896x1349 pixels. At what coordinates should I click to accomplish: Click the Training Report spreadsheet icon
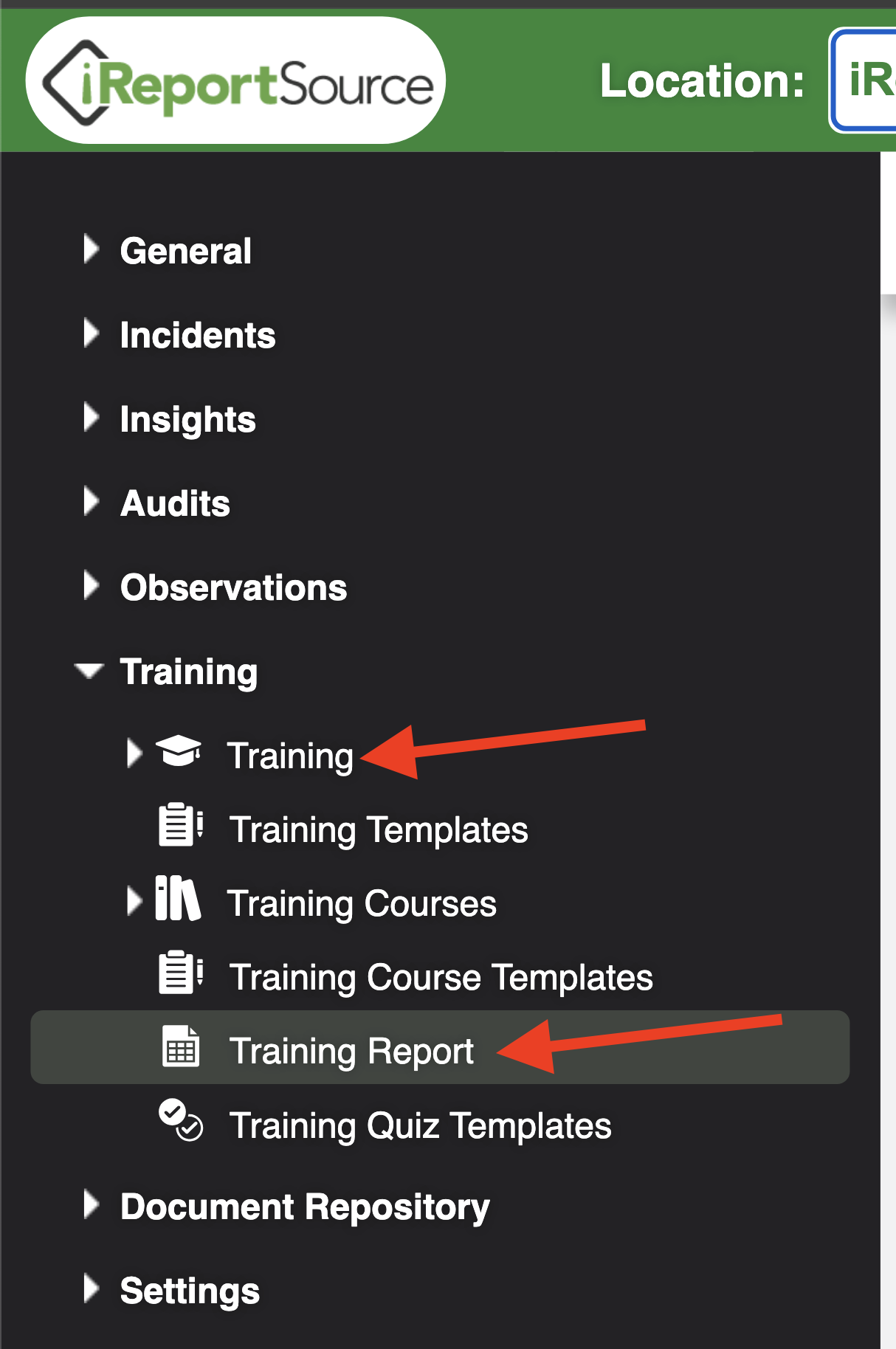(181, 1046)
